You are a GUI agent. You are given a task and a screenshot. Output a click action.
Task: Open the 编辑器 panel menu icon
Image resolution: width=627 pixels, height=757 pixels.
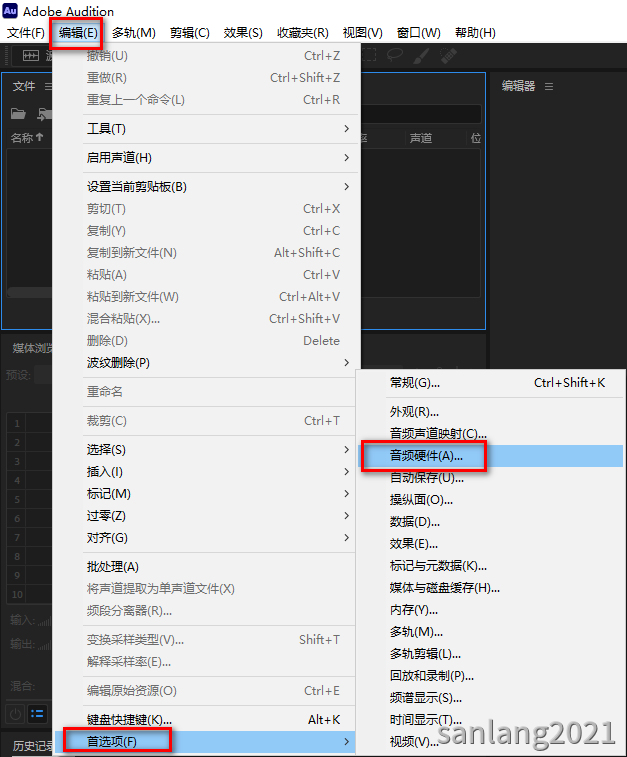click(x=549, y=86)
